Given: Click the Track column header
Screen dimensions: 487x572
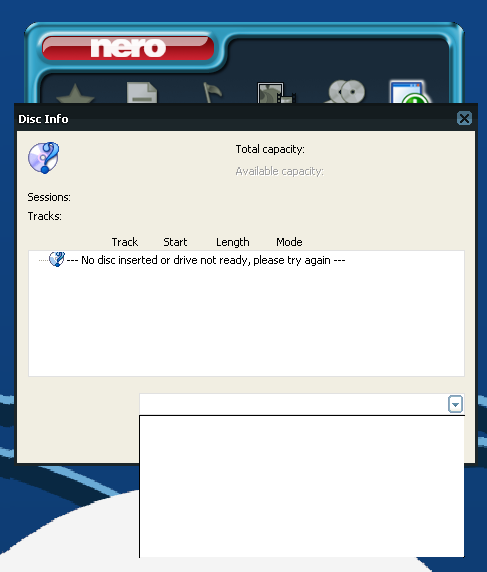Looking at the screenshot, I should pos(125,242).
